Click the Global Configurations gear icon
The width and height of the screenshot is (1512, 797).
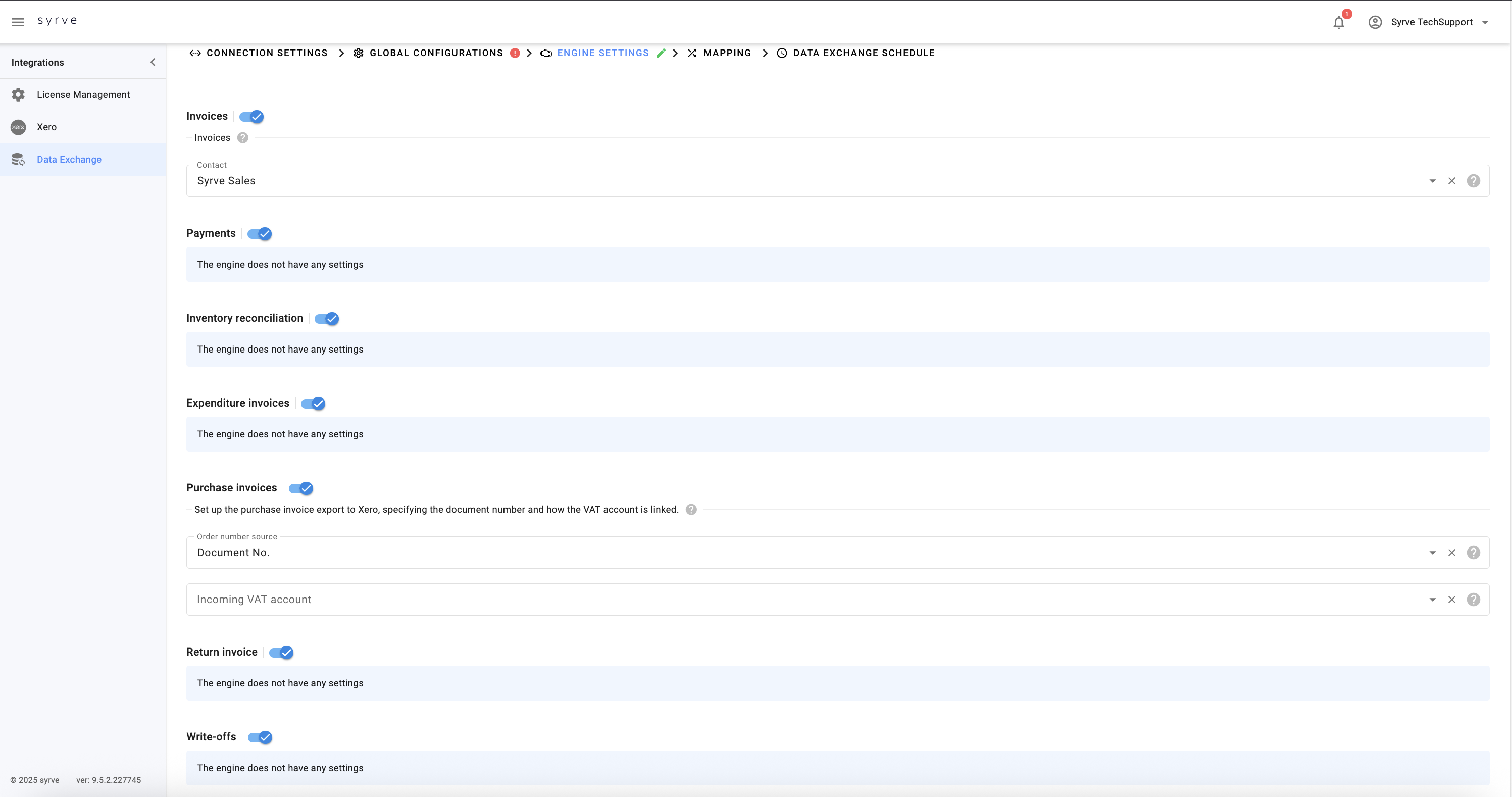[x=359, y=53]
